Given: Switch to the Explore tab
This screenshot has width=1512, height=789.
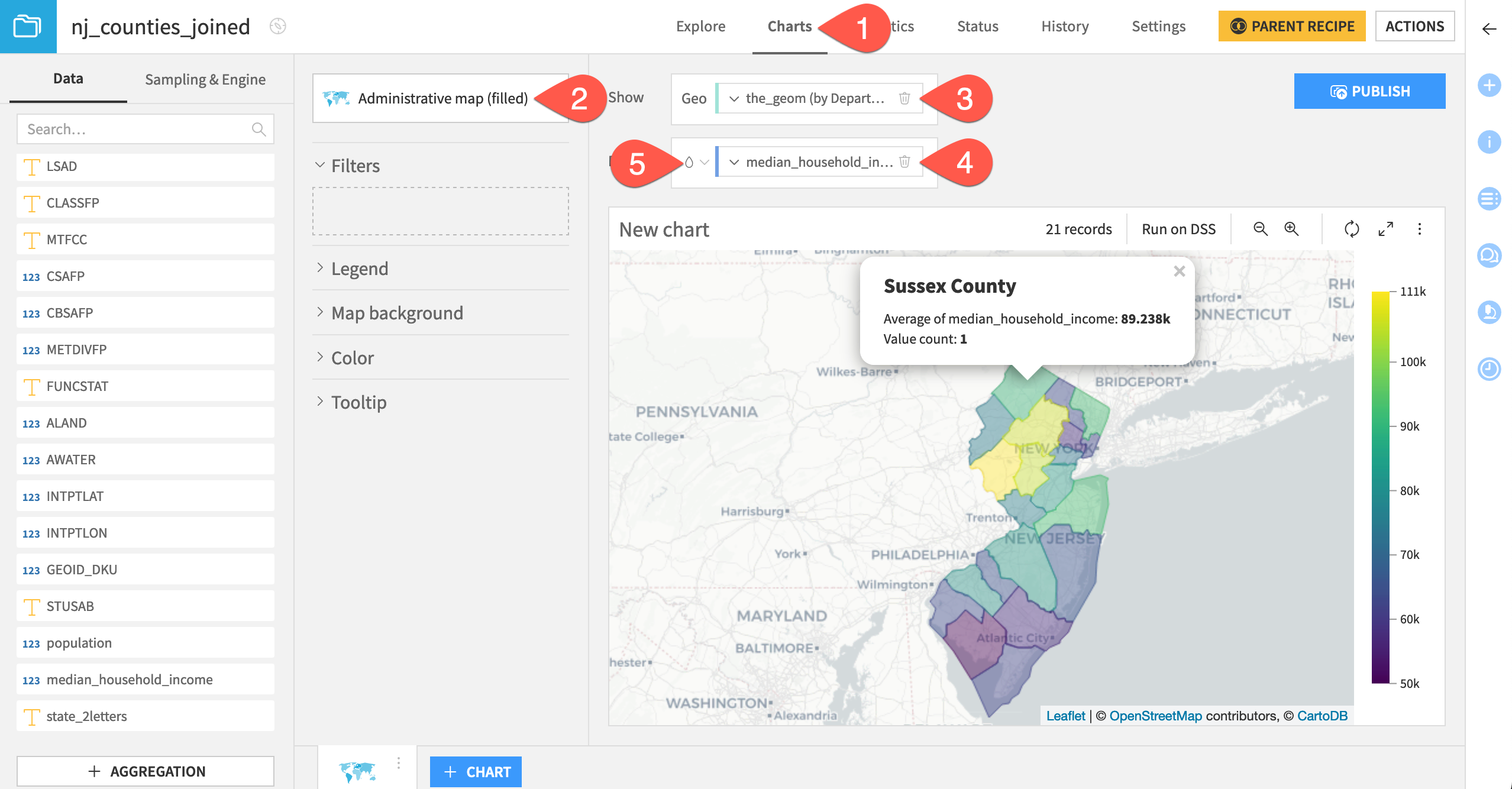Looking at the screenshot, I should (700, 26).
